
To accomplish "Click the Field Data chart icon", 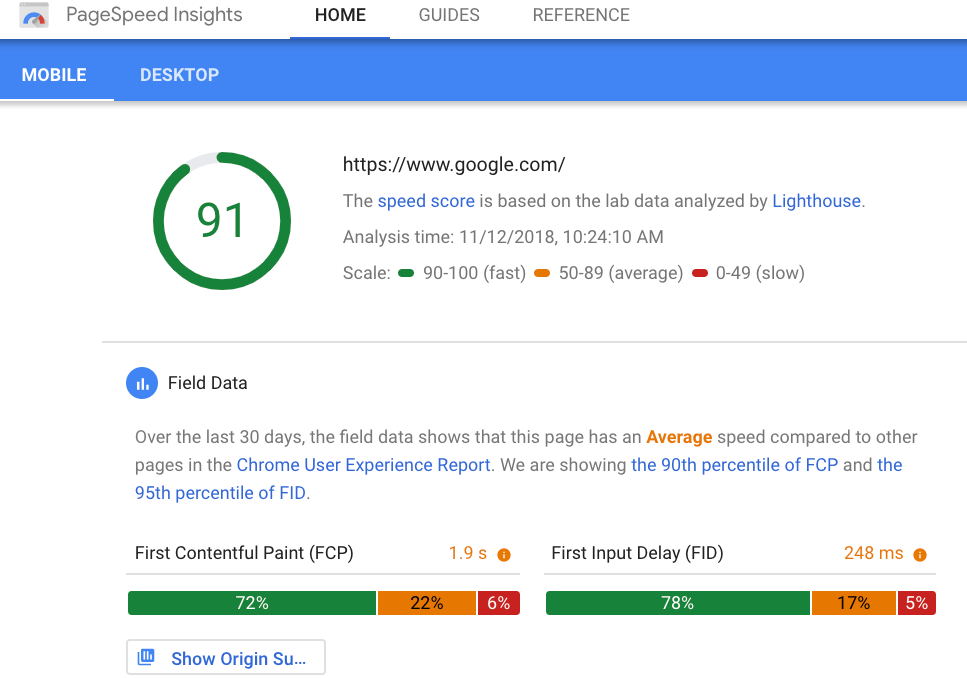I will (x=142, y=383).
